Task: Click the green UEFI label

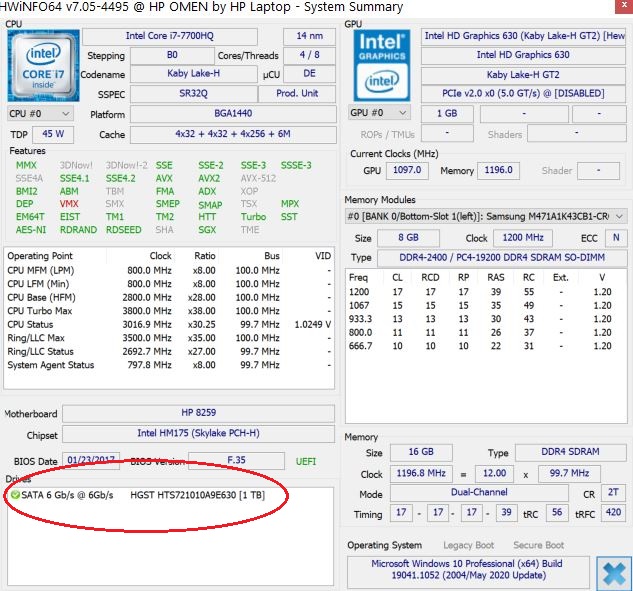Action: 306,461
